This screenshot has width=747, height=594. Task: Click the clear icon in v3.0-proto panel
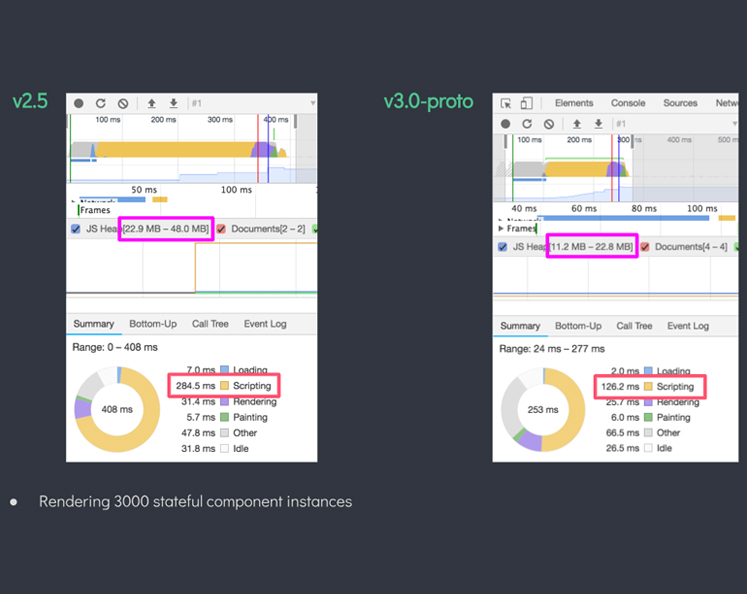[x=549, y=124]
